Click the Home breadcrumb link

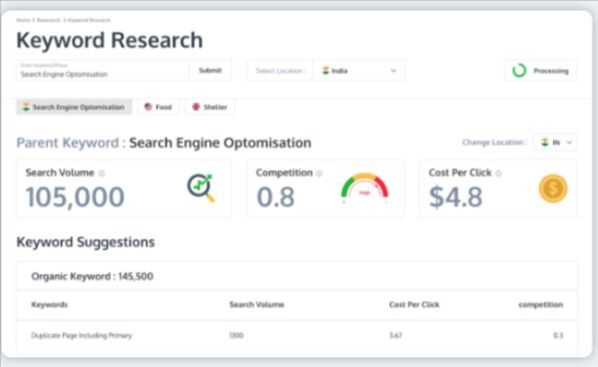click(23, 20)
